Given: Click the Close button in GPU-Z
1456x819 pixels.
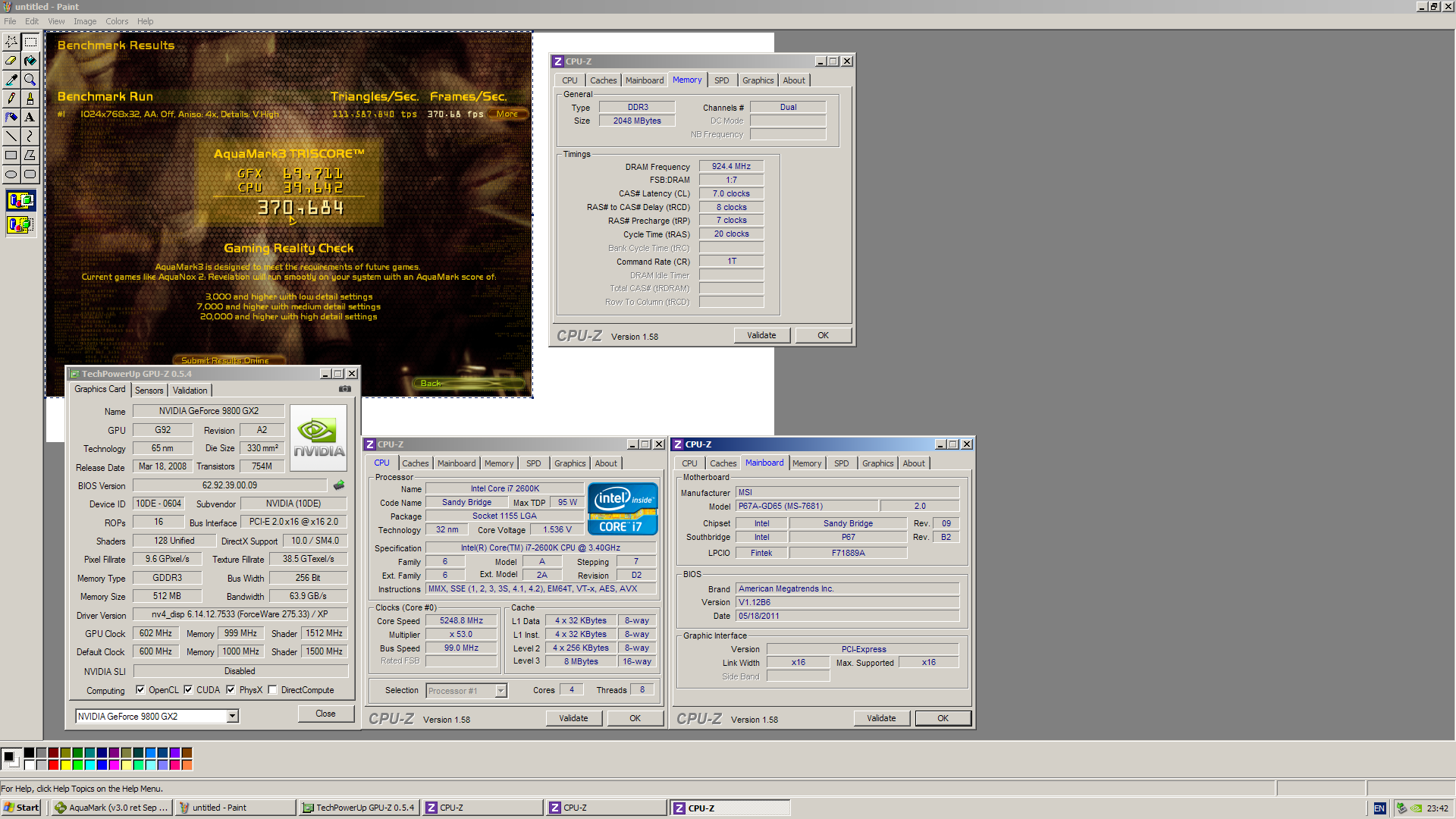Looking at the screenshot, I should pos(325,714).
